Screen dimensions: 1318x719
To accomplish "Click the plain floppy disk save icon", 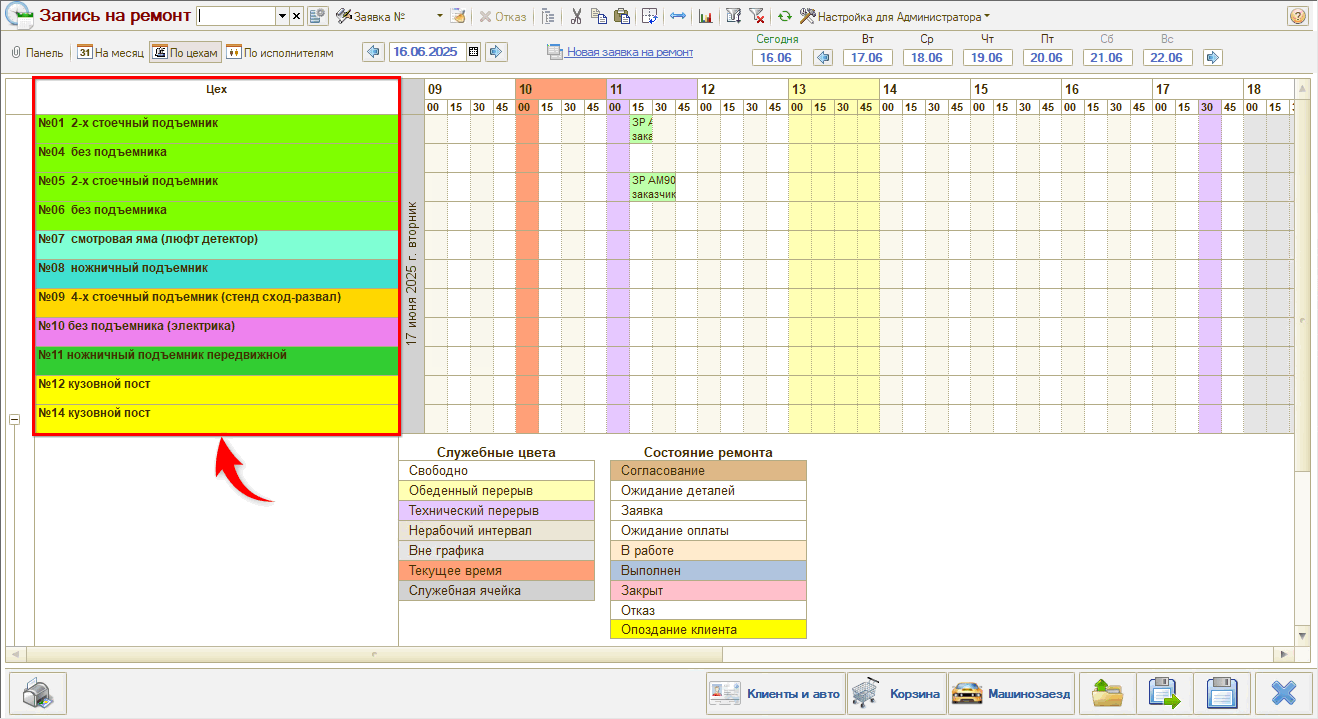I will pos(1224,692).
